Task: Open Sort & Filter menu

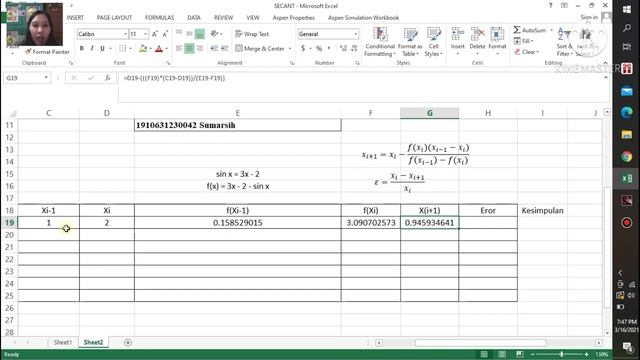Action: (x=564, y=42)
